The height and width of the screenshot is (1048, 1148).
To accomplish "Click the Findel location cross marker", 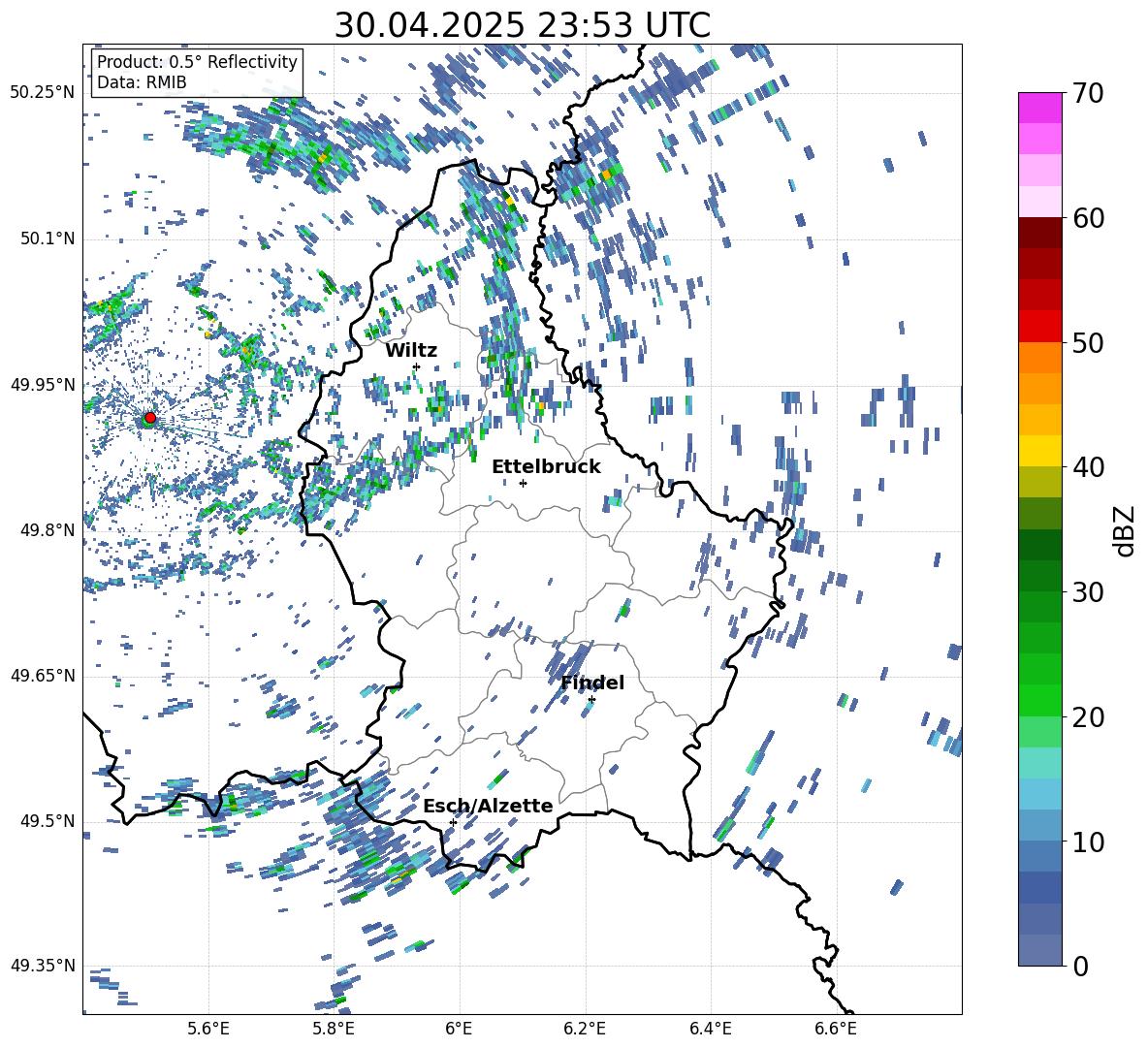I will click(x=591, y=700).
